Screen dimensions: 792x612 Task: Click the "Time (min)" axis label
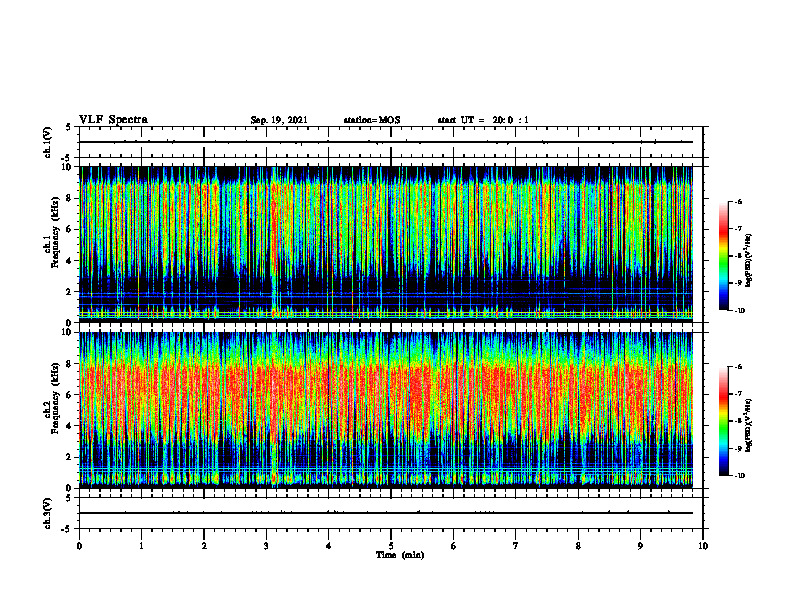tap(400, 555)
